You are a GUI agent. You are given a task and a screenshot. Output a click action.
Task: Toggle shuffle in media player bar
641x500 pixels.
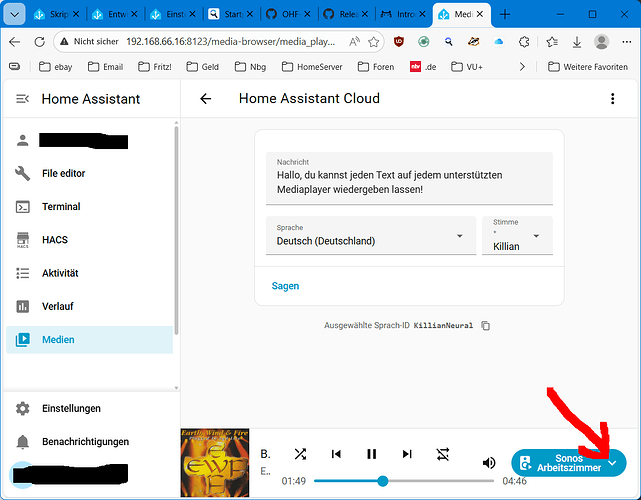click(x=300, y=454)
